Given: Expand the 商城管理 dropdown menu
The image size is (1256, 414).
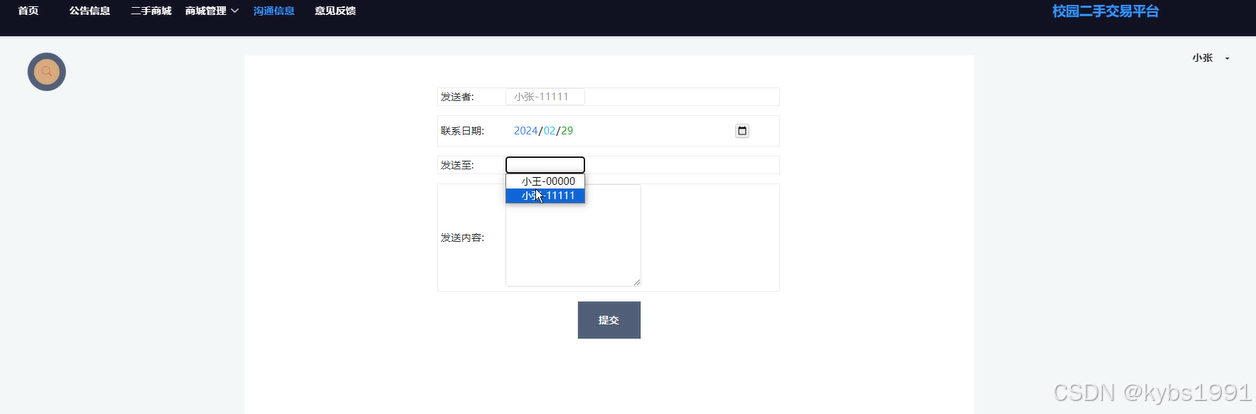Looking at the screenshot, I should [212, 11].
